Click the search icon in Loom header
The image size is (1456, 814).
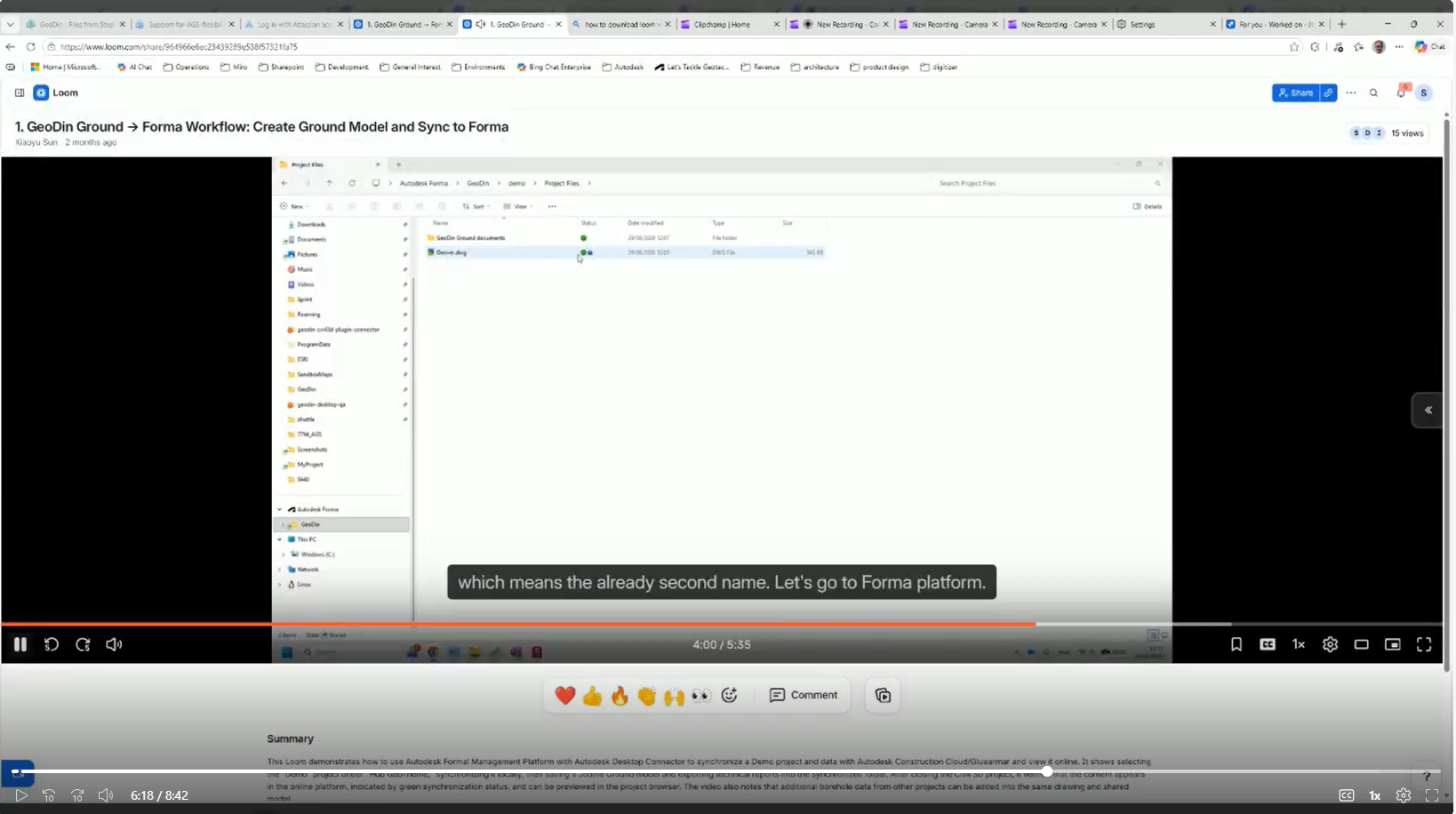[1373, 92]
